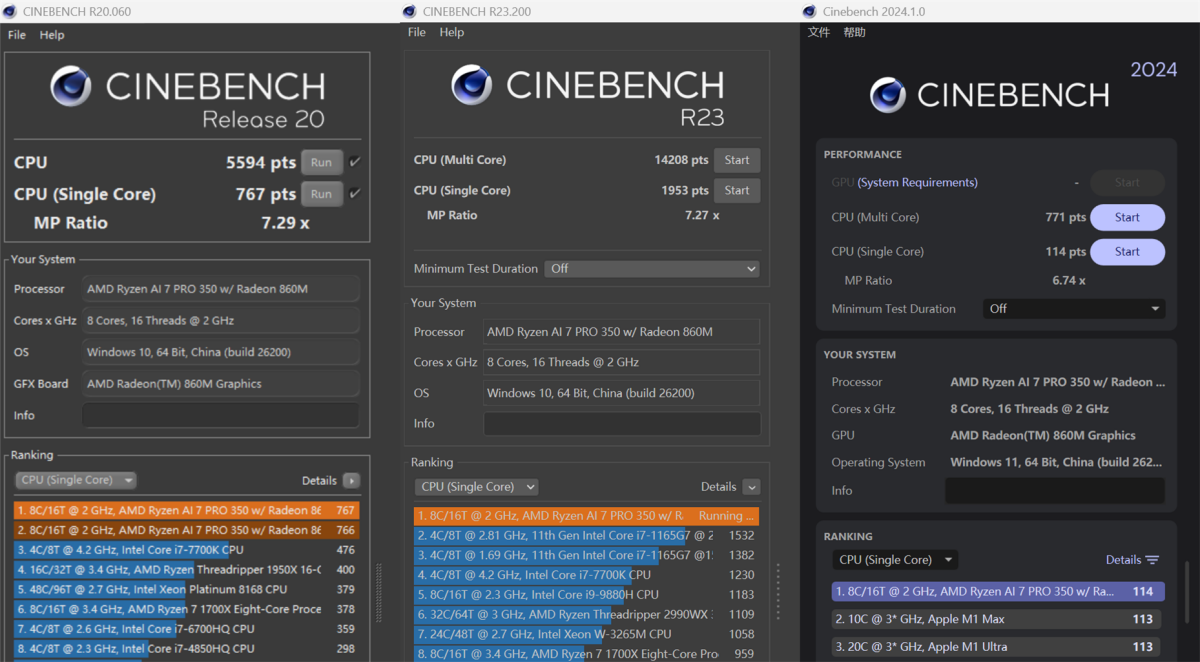The width and height of the screenshot is (1200, 662).
Task: Click the GPU Start button in Cinebench 2024
Action: tap(1127, 183)
